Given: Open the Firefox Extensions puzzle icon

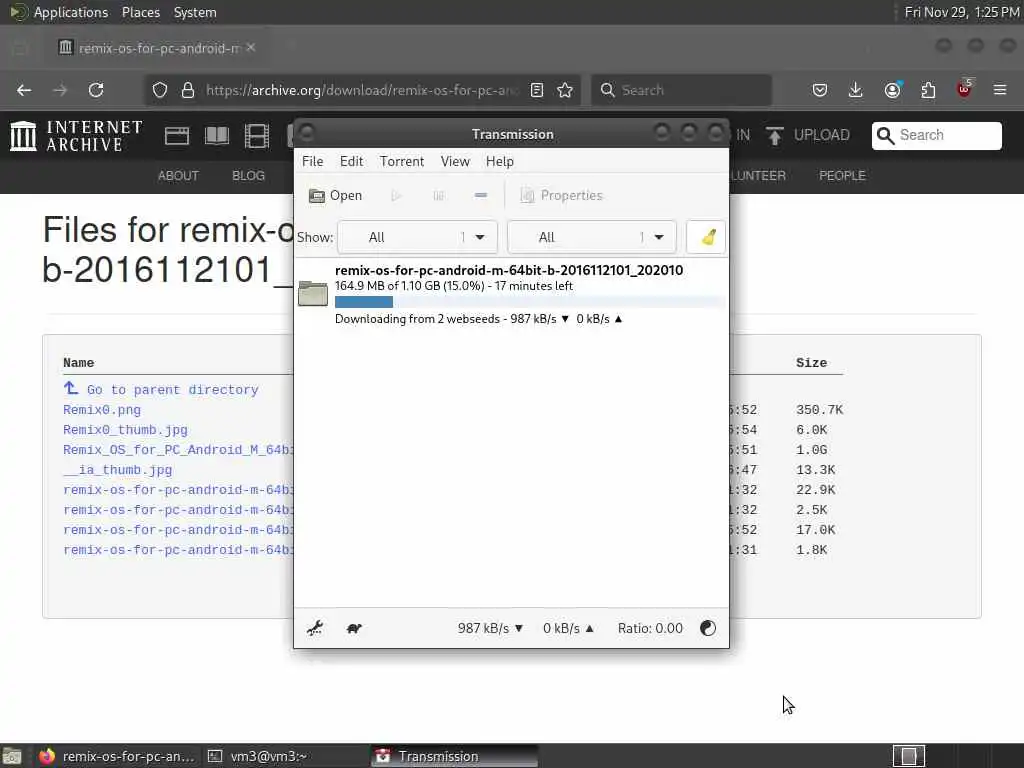Looking at the screenshot, I should pos(928,90).
